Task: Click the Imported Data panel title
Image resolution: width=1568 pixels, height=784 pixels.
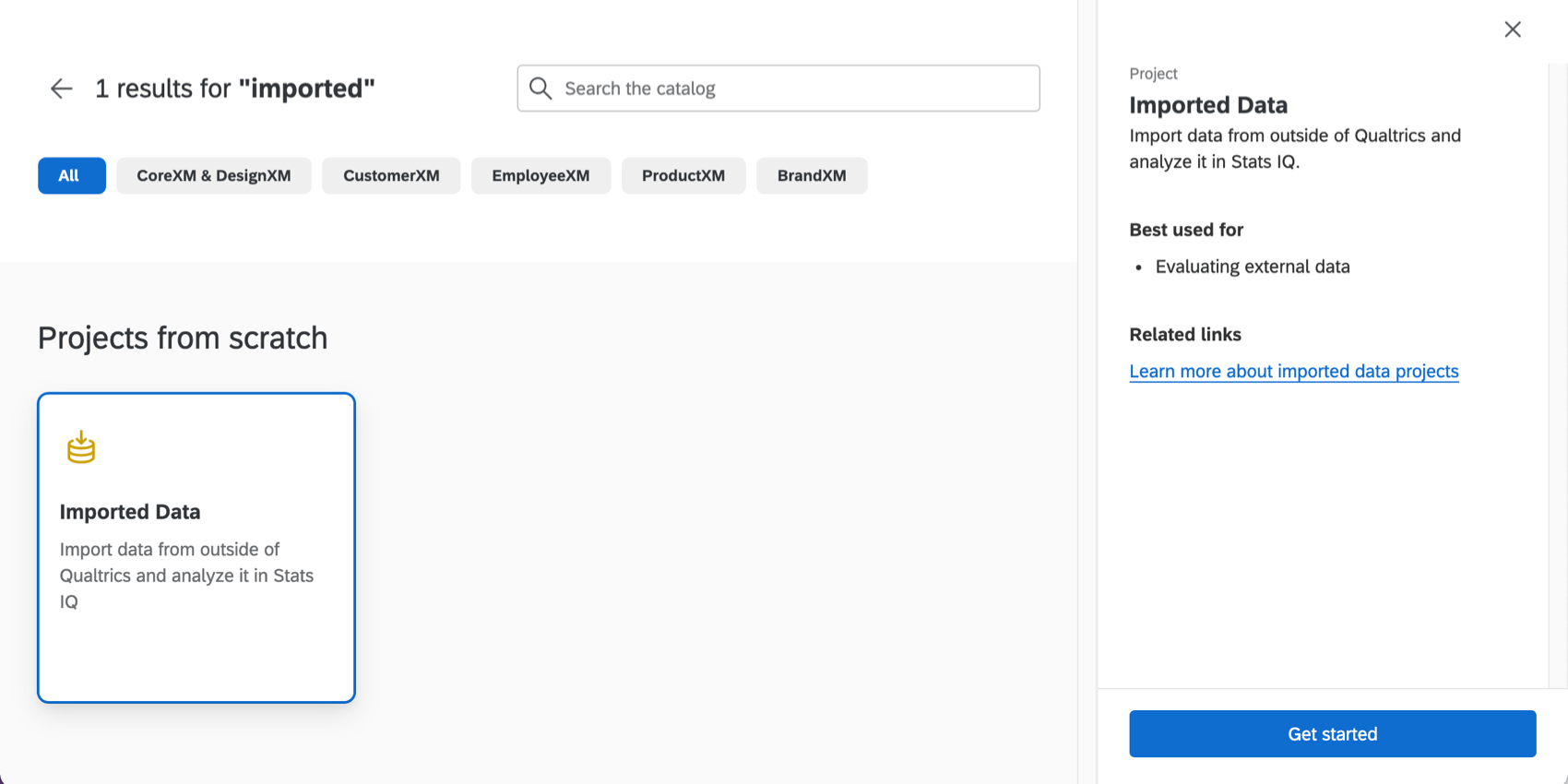Action: click(x=1208, y=105)
